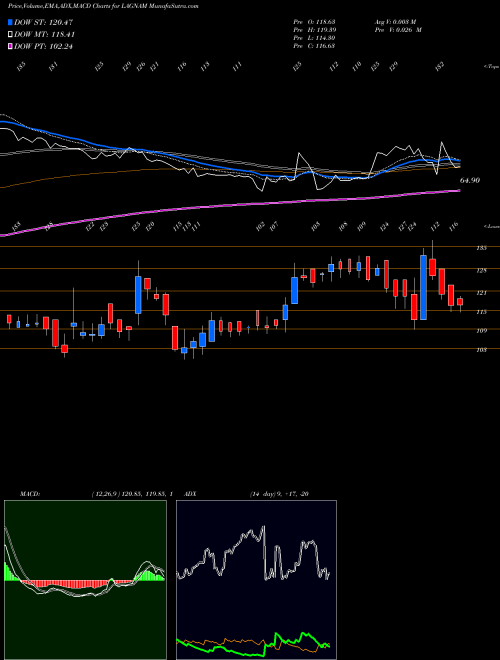The width and height of the screenshot is (500, 660).
Task: Click the 64.90 label beside the magenta line
Action: coord(470,180)
